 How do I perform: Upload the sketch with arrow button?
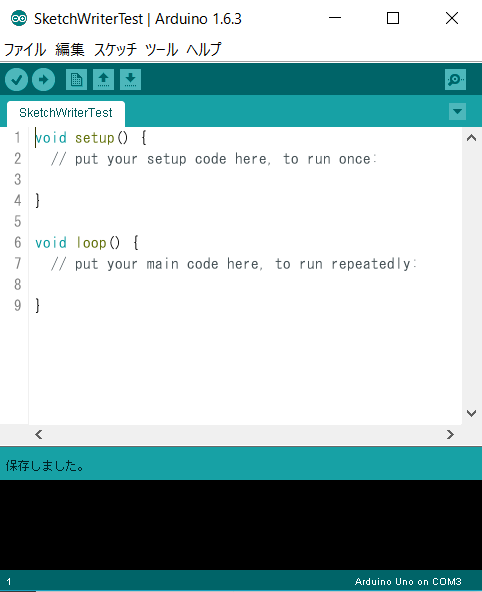[43, 80]
